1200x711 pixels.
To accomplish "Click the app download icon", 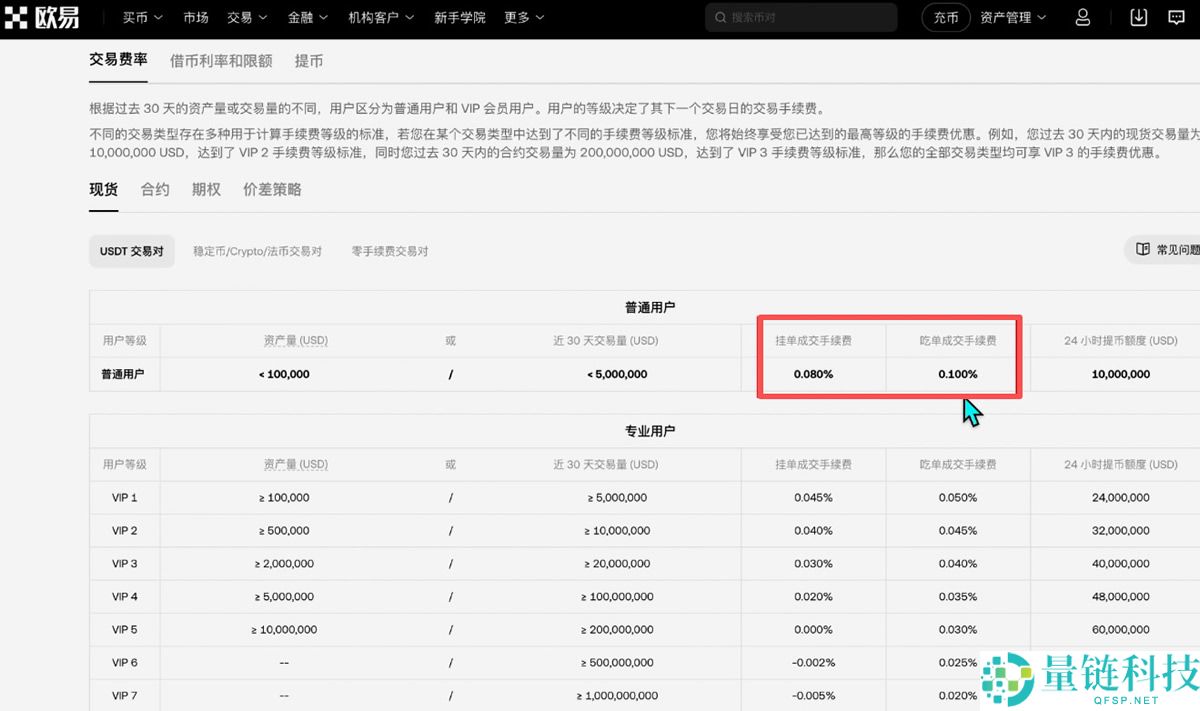I will click(1138, 17).
